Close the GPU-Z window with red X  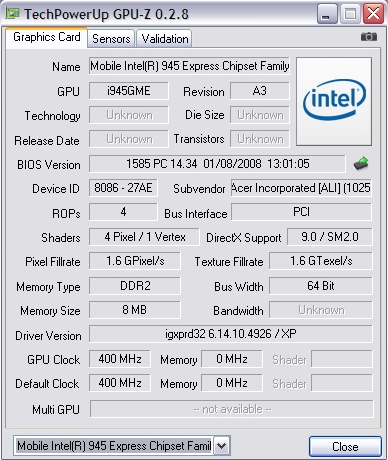373,14
